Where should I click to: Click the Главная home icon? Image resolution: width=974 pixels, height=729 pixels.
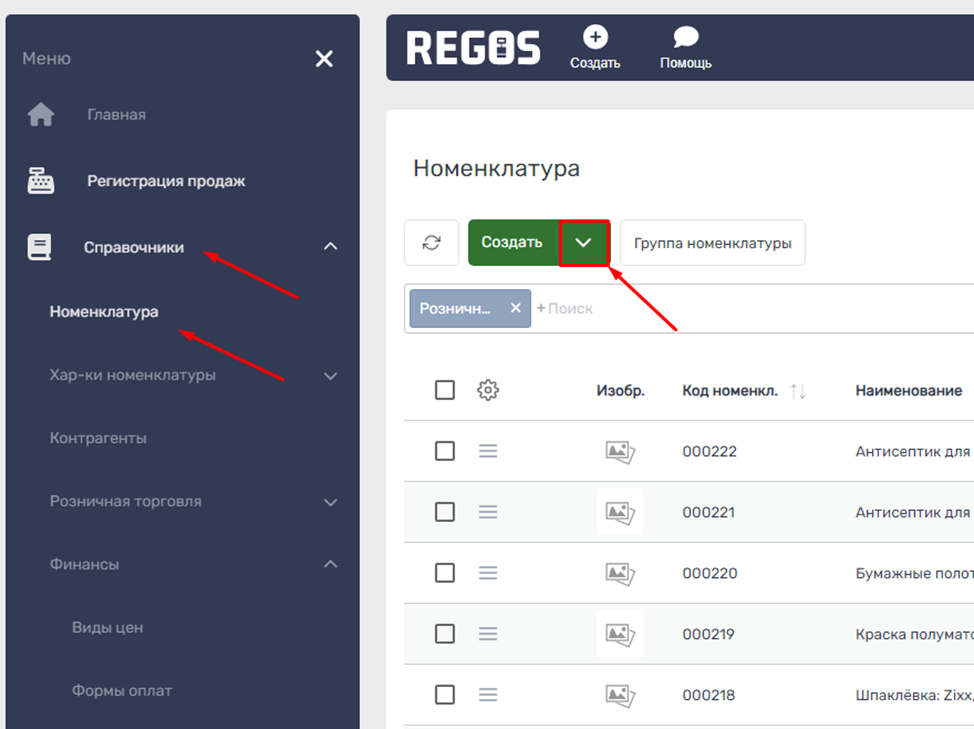41,115
